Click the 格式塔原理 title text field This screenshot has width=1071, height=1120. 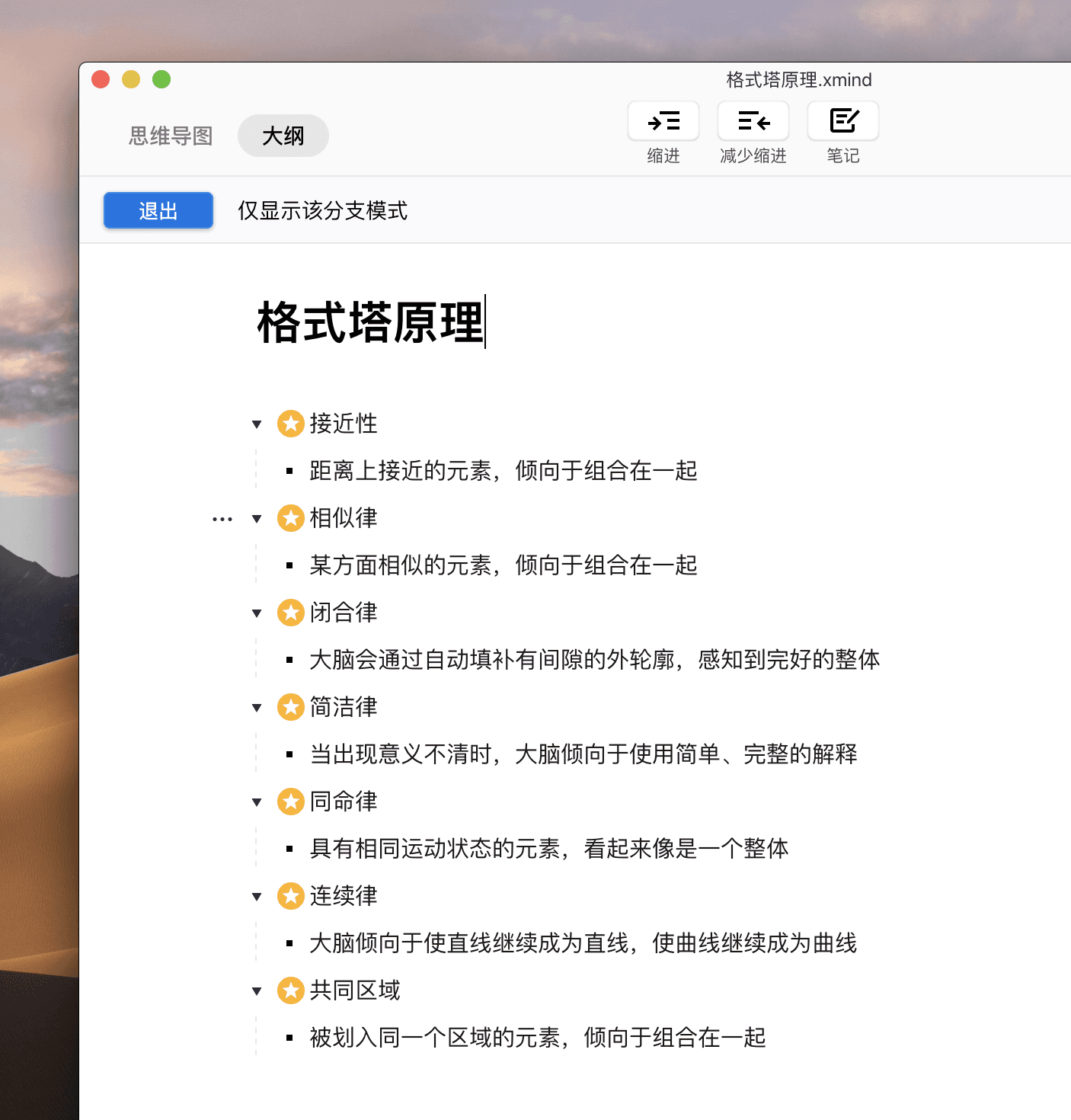[371, 322]
